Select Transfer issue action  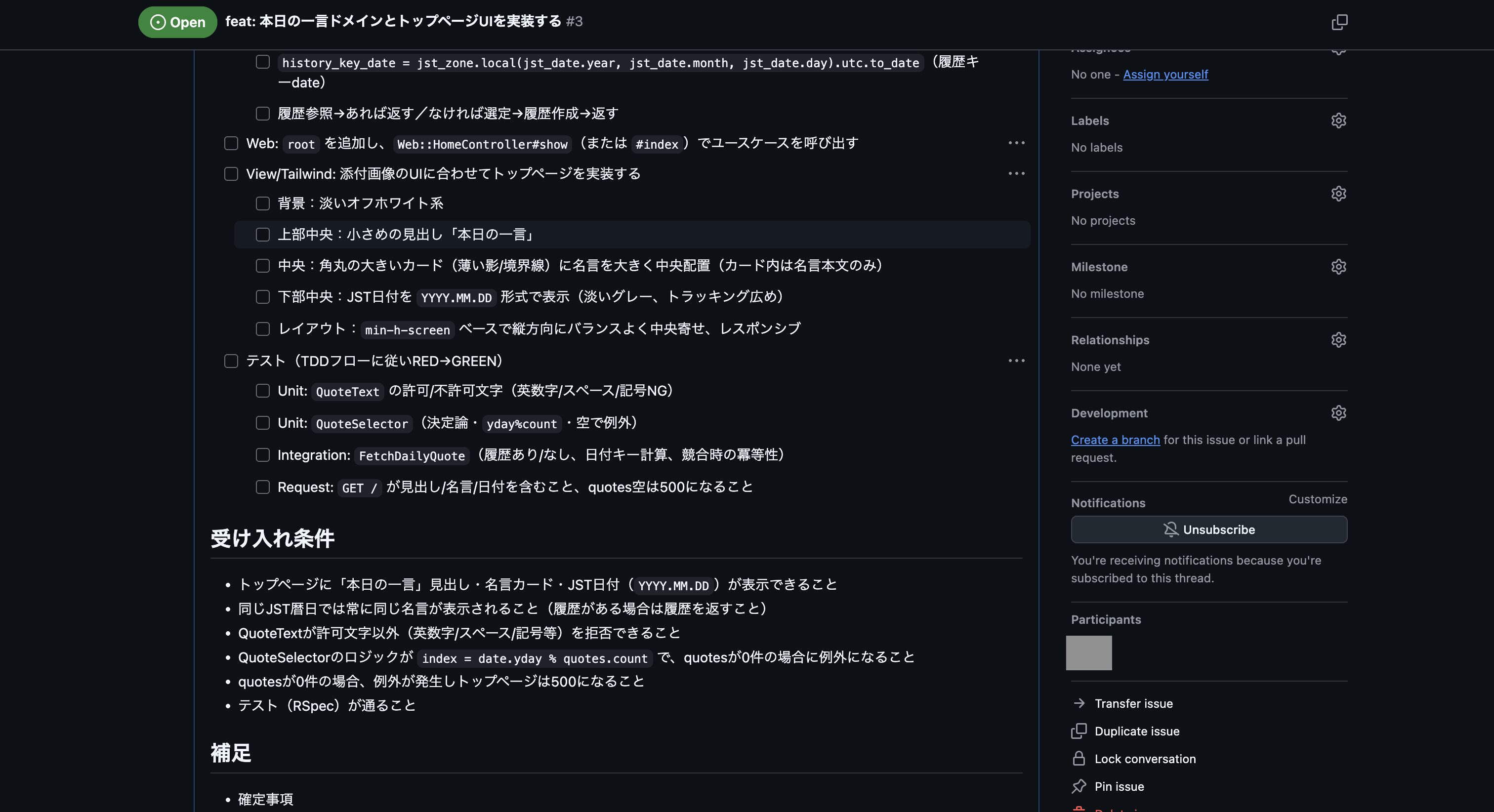tap(1133, 703)
